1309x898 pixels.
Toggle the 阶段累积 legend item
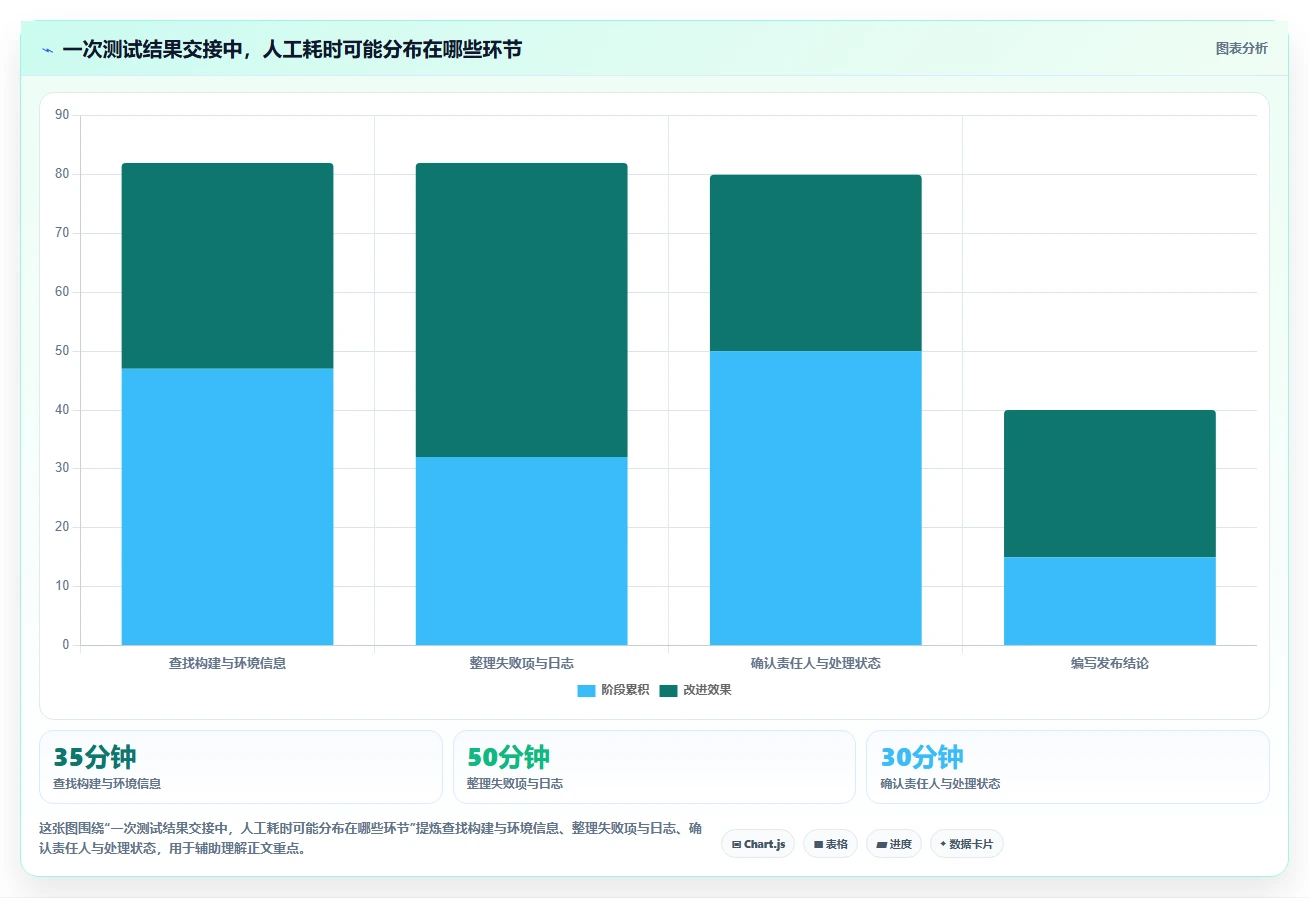pyautogui.click(x=613, y=690)
